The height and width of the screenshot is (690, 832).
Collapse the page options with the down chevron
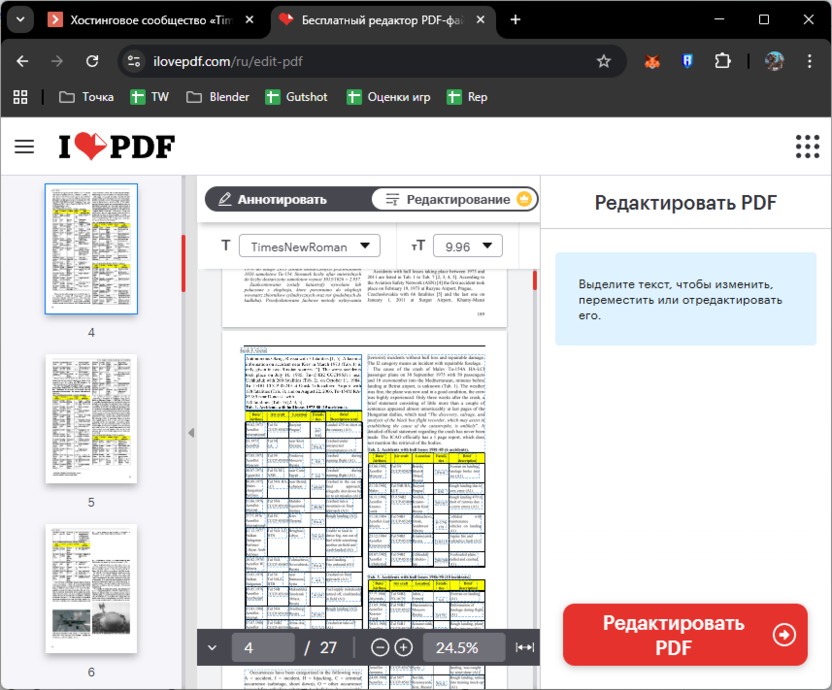pos(211,647)
